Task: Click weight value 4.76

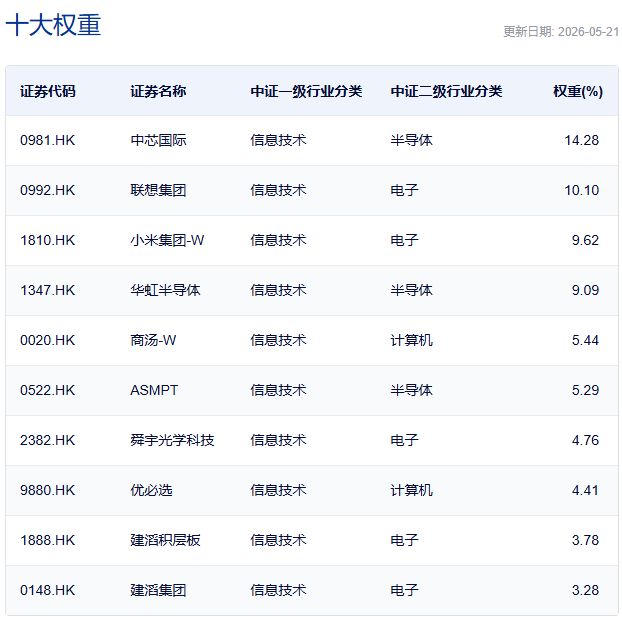Action: pyautogui.click(x=585, y=440)
